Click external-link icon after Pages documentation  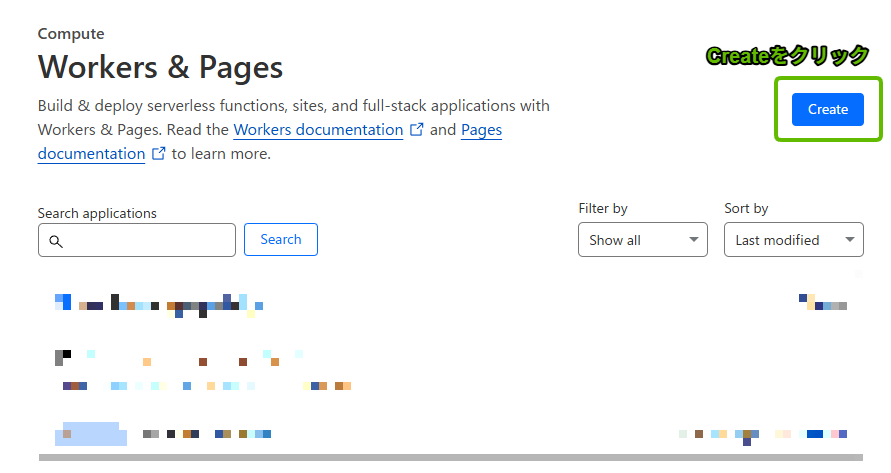158,154
